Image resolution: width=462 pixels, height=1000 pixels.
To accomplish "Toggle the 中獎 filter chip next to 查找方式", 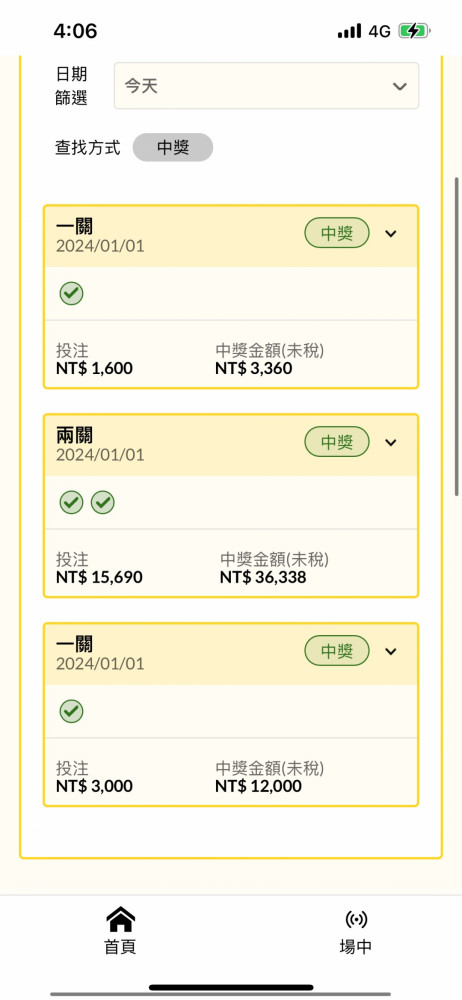I will point(173,147).
